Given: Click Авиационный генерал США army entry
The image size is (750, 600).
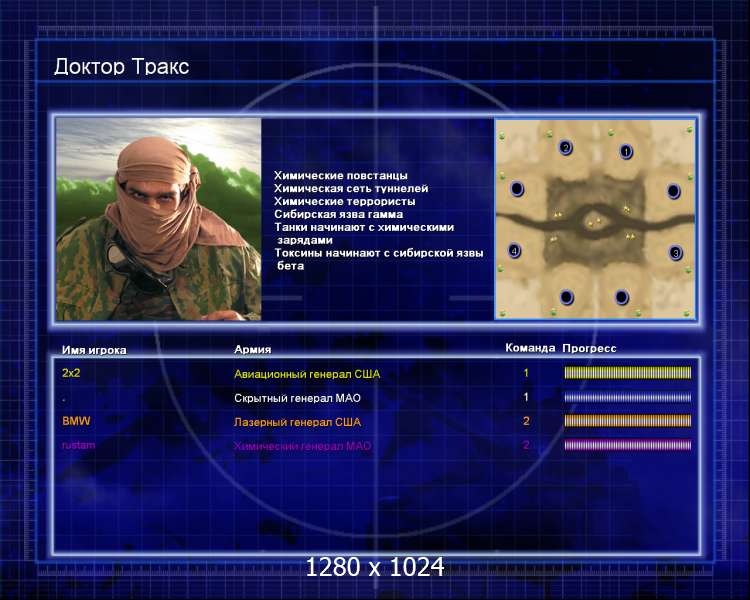Looking at the screenshot, I should pos(307,374).
